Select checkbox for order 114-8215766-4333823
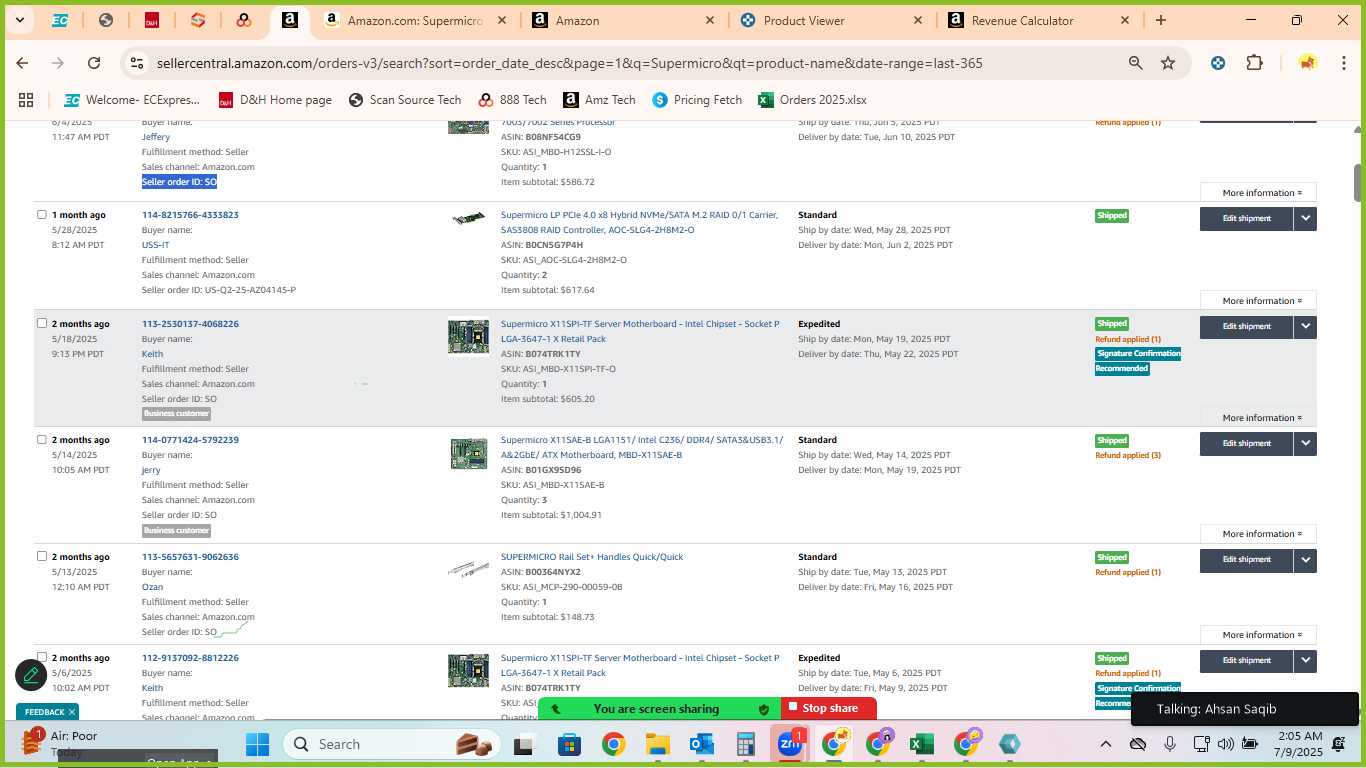Image resolution: width=1366 pixels, height=768 pixels. click(x=42, y=214)
